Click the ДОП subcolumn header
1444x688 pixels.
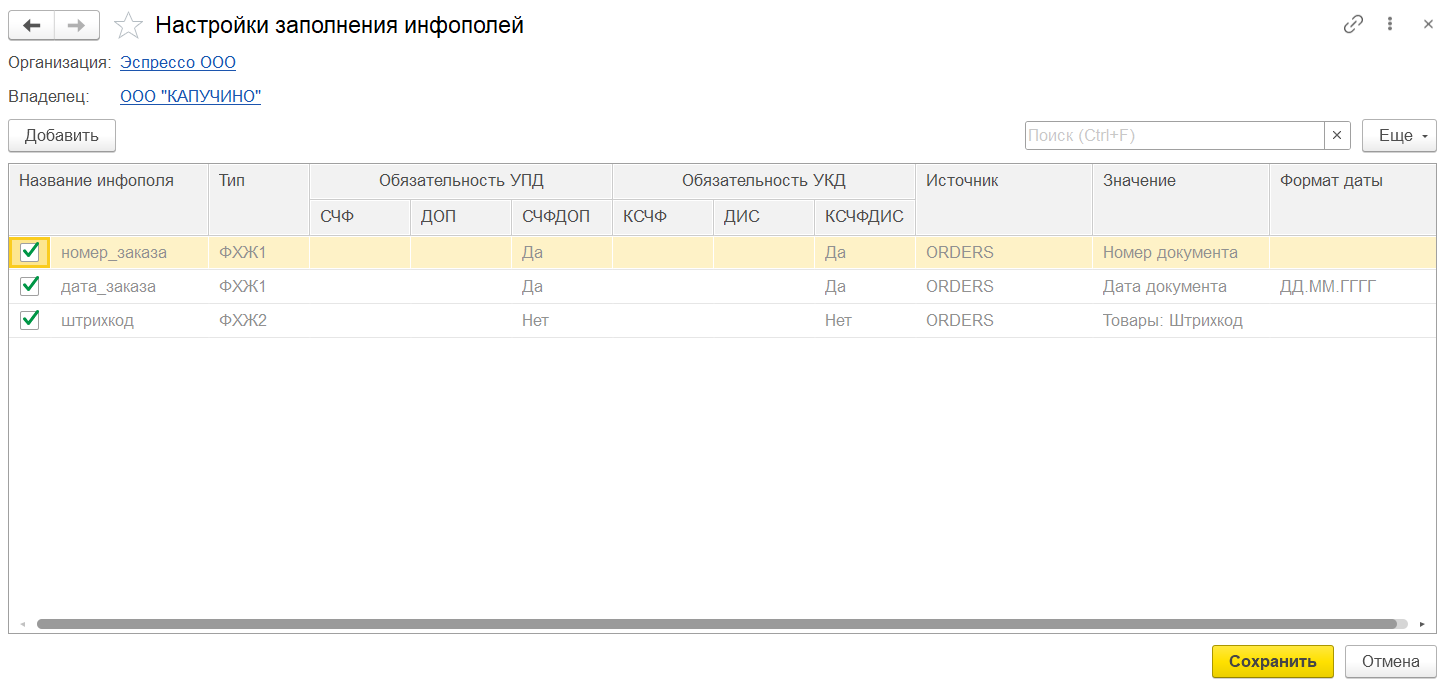click(x=461, y=216)
